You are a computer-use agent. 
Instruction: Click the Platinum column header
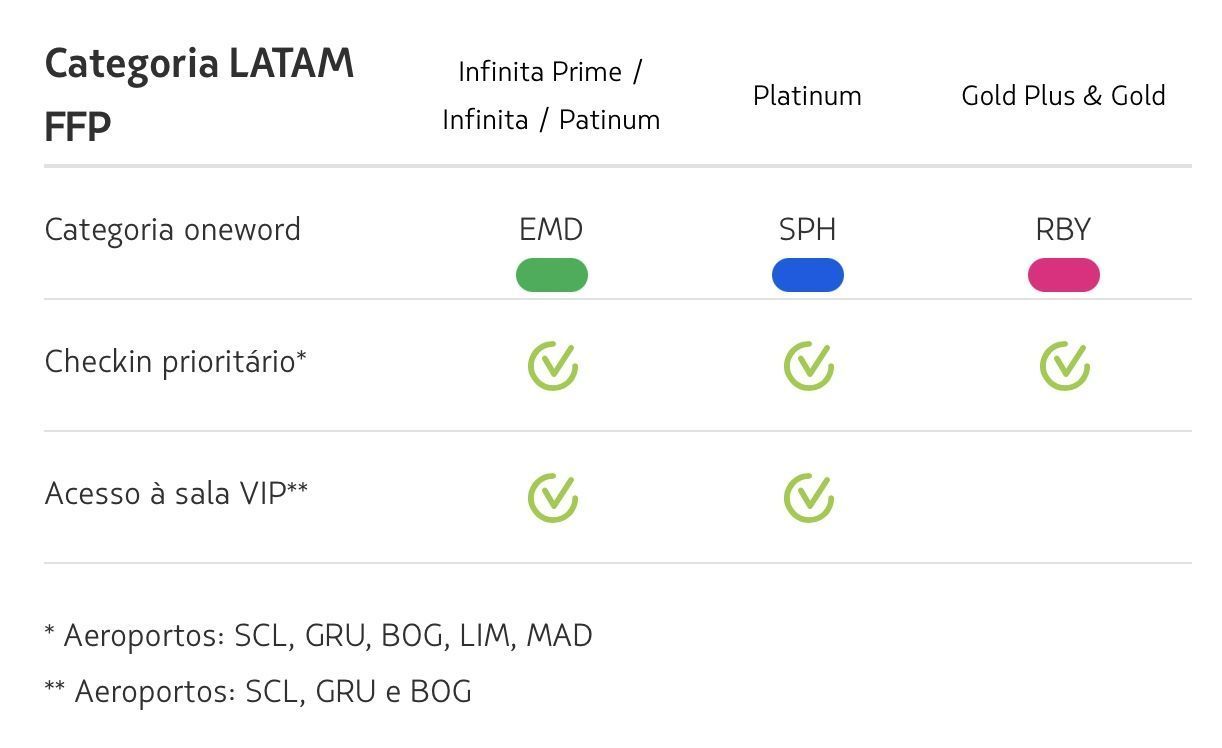pyautogui.click(x=807, y=96)
